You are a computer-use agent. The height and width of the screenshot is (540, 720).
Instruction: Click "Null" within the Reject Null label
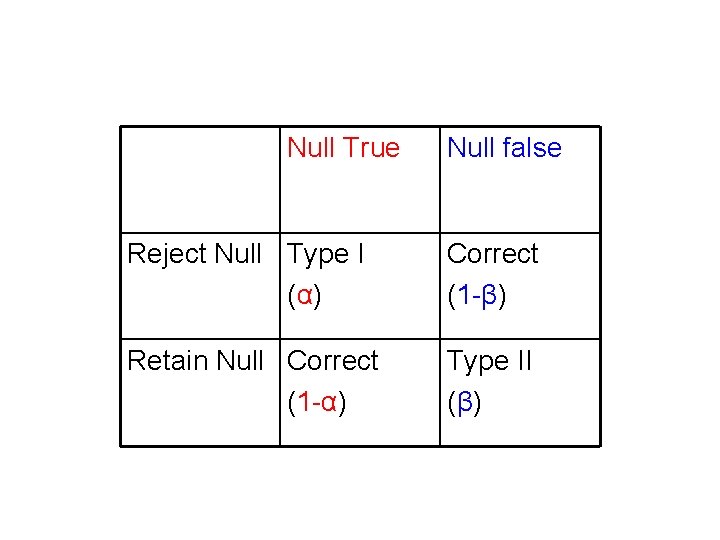pyautogui.click(x=237, y=254)
